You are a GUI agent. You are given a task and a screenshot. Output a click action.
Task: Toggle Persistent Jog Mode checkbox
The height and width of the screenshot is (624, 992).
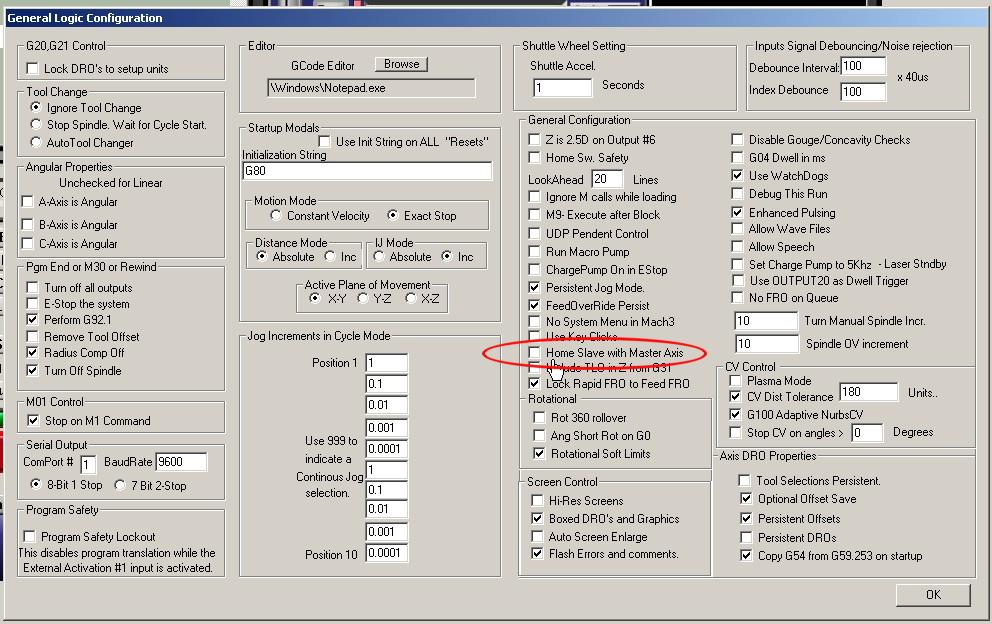(535, 288)
